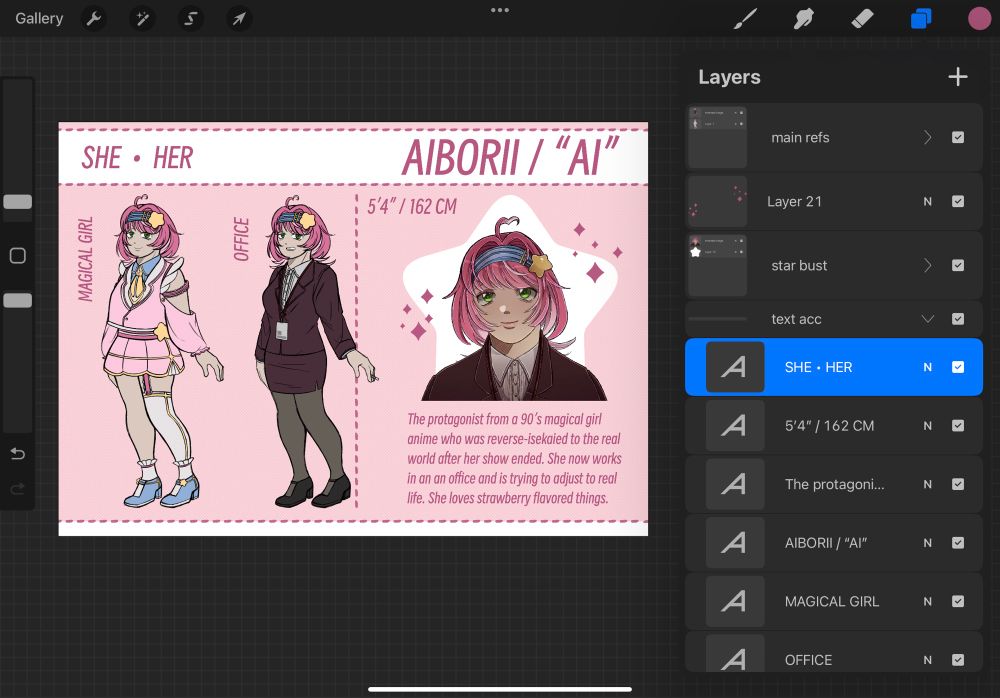Image resolution: width=1000 pixels, height=698 pixels.
Task: Tap the iPad home indicator bar
Action: coord(500,689)
